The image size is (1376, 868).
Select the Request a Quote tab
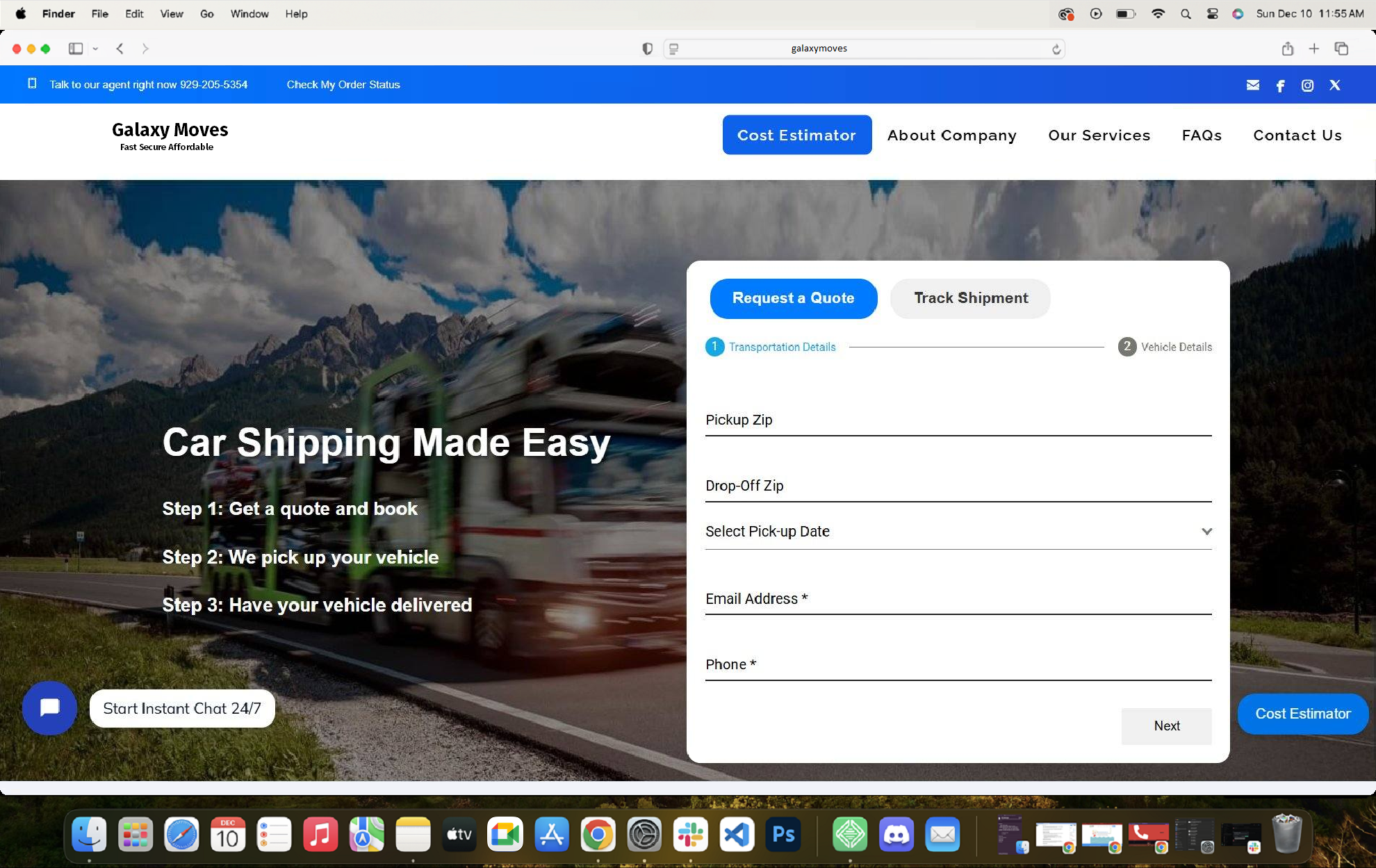(793, 298)
